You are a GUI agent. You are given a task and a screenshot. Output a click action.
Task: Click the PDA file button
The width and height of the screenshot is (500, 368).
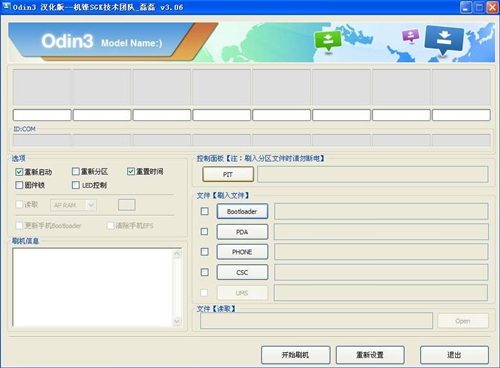click(x=242, y=232)
